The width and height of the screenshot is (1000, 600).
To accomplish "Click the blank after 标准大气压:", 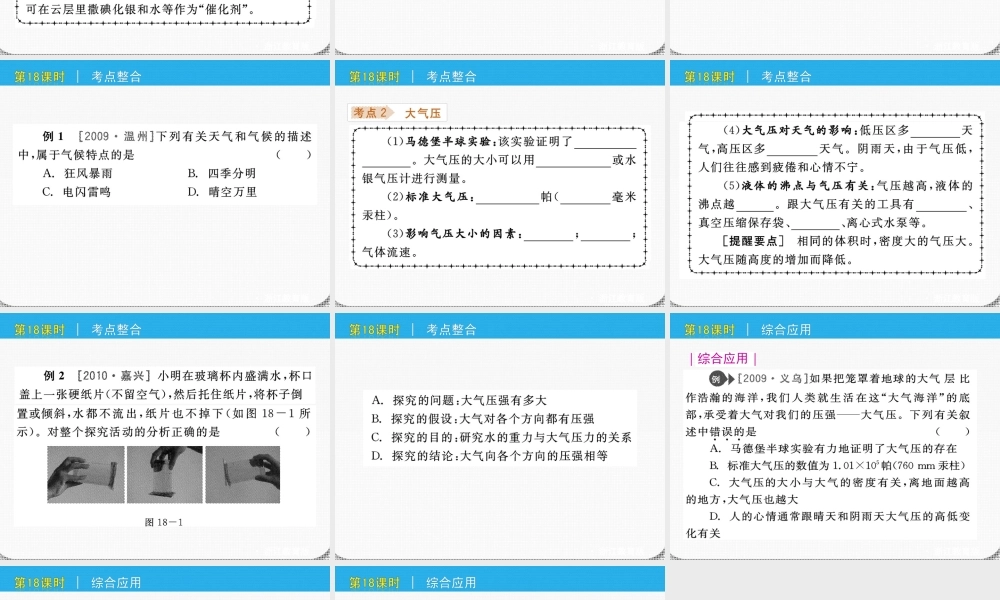I will (x=508, y=201).
